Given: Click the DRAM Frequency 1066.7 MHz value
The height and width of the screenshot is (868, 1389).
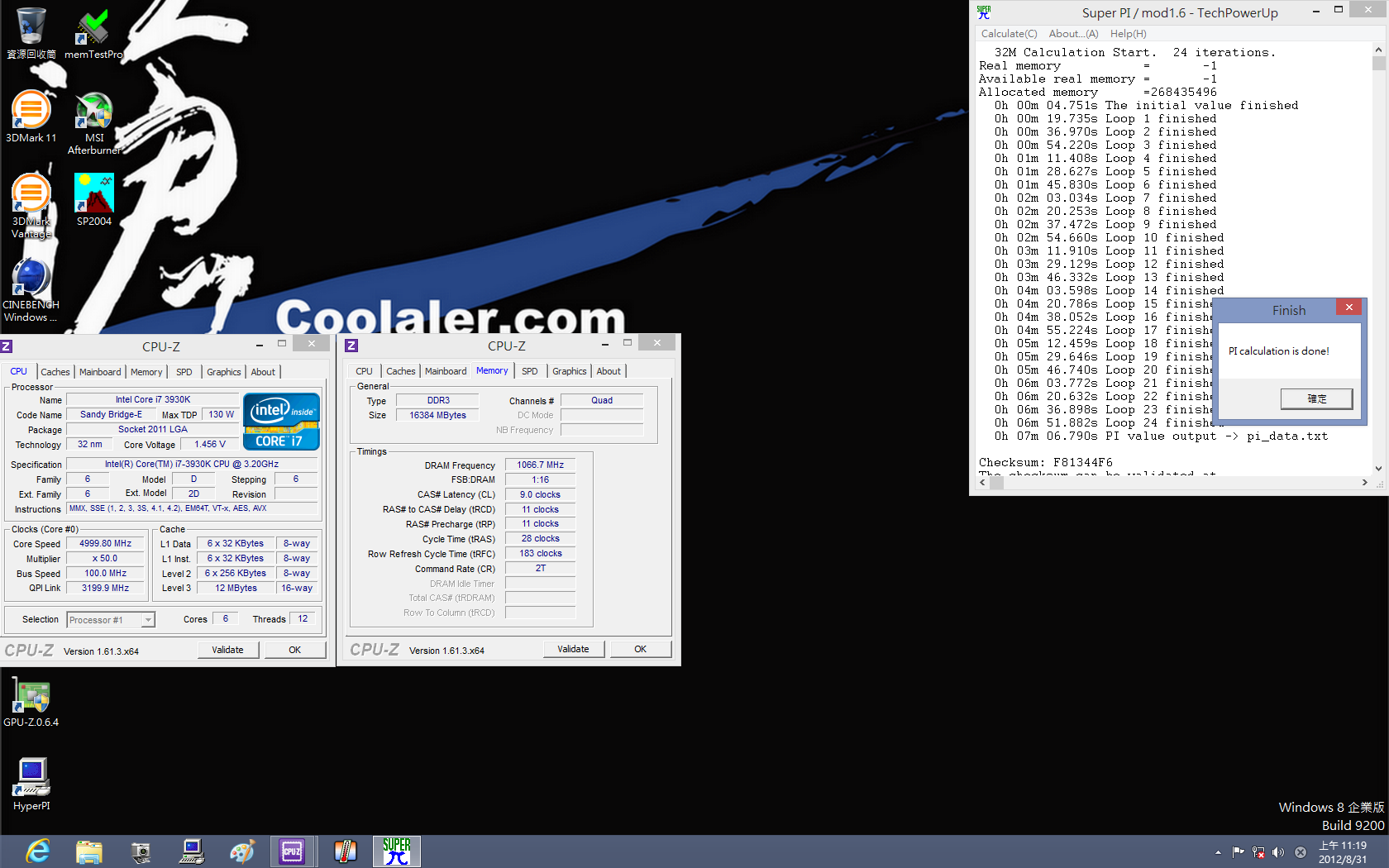Looking at the screenshot, I should 541,465.
